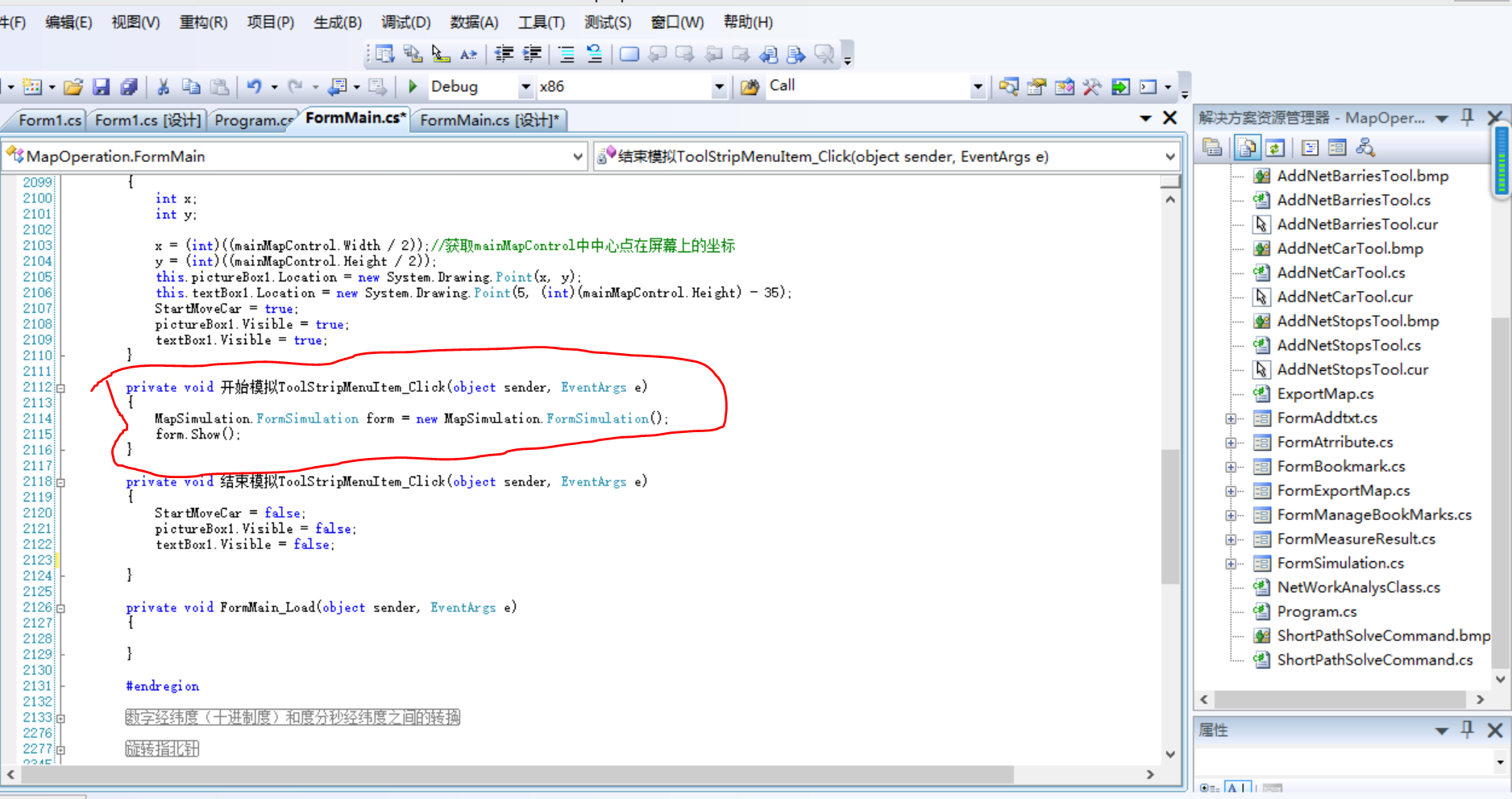Open the Toolbox icon with hammer and wrench
This screenshot has width=1512, height=799.
click(1092, 86)
